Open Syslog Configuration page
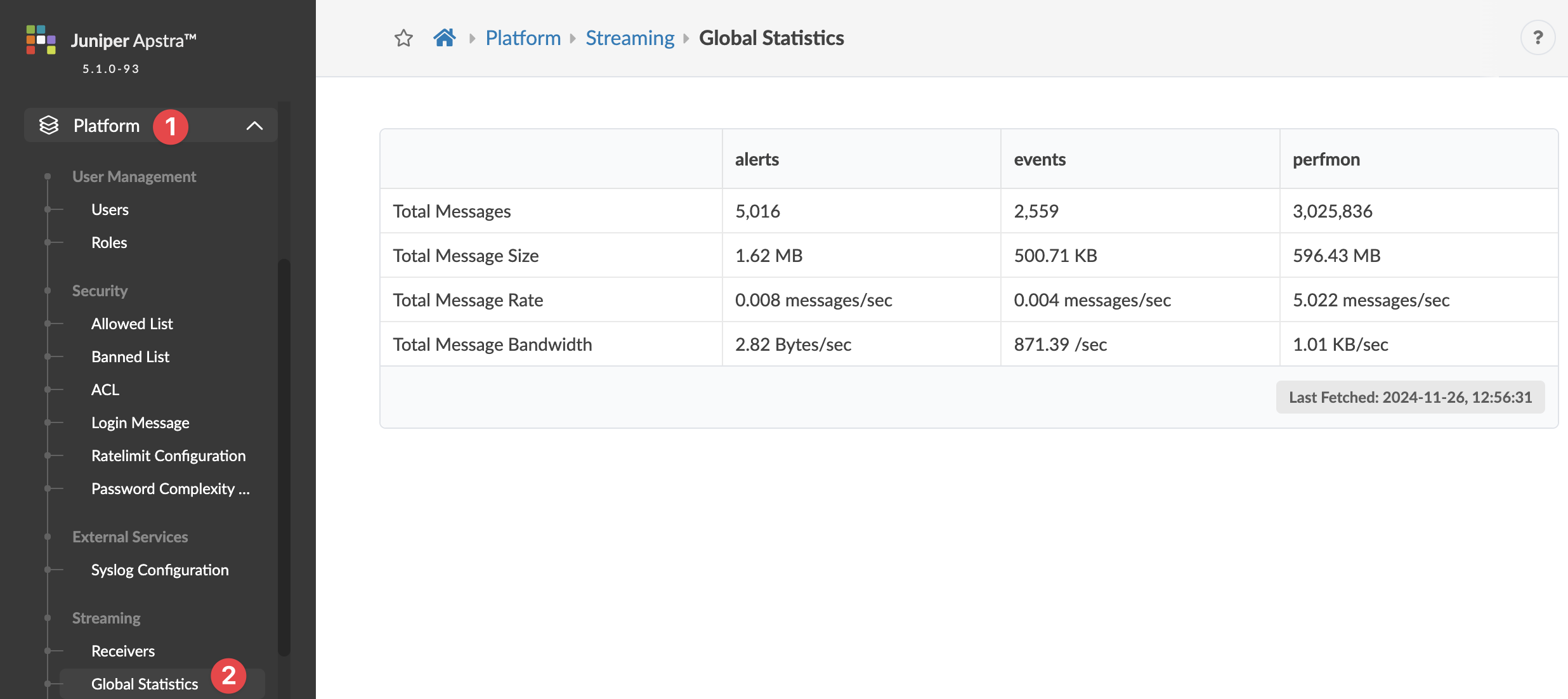1568x699 pixels. 160,570
